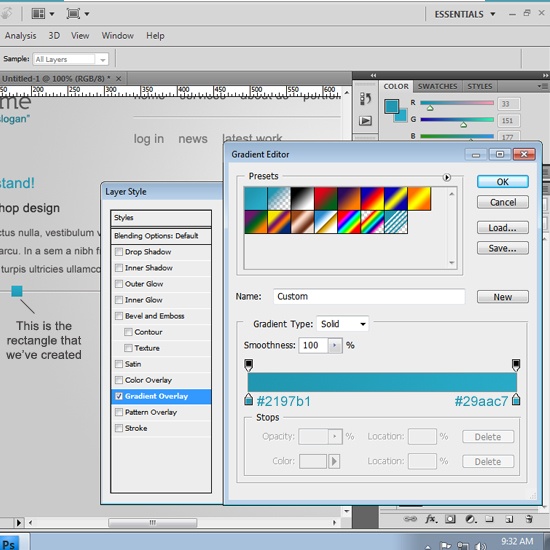The image size is (550, 550).
Task: Create new adjustment layer icon
Action: pyautogui.click(x=470, y=519)
